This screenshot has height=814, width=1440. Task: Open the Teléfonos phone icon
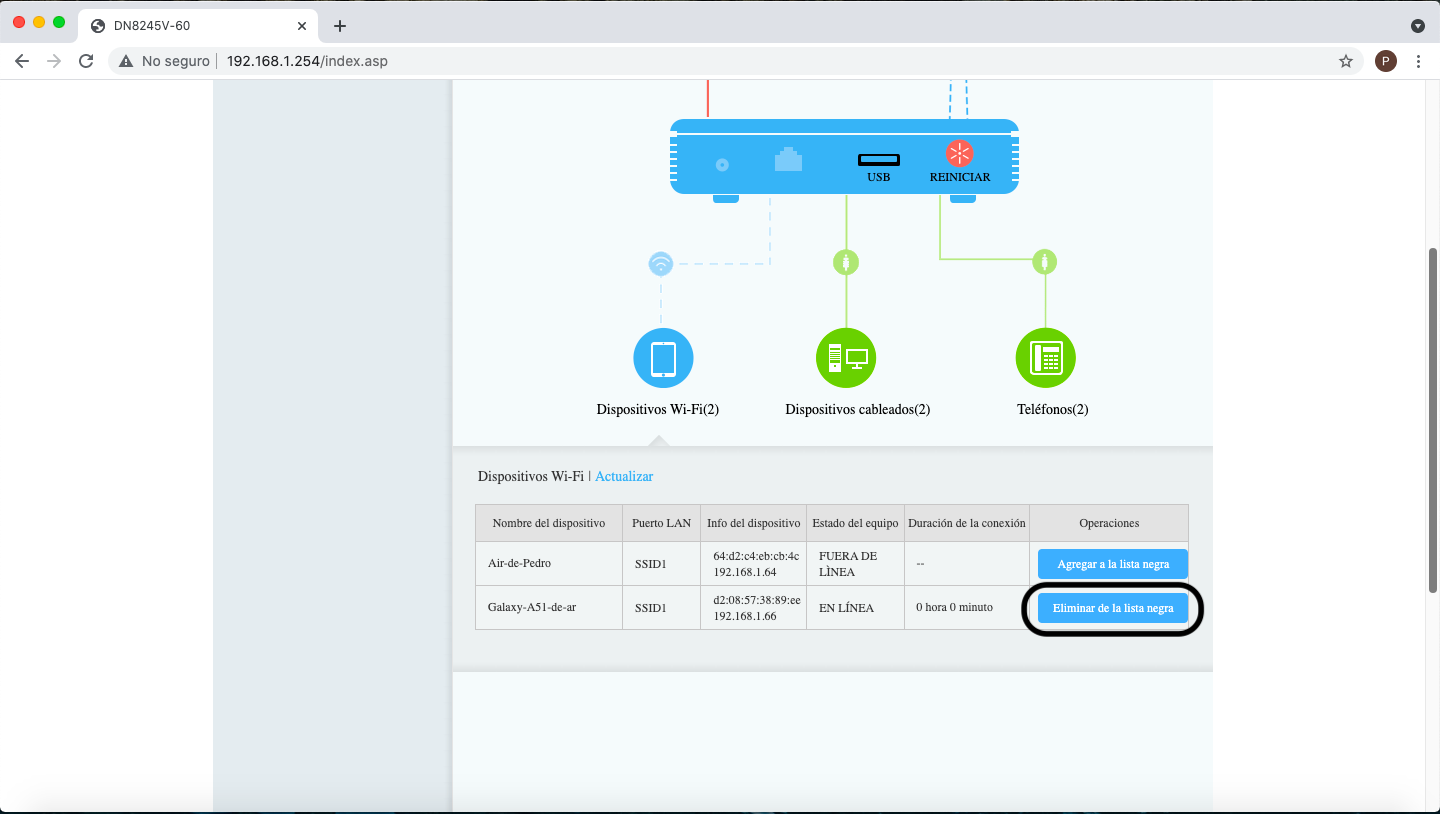1045,358
